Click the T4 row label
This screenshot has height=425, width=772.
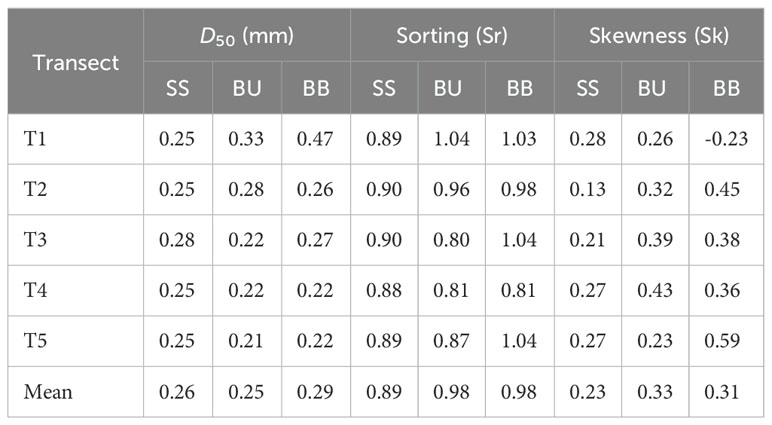coord(35,290)
